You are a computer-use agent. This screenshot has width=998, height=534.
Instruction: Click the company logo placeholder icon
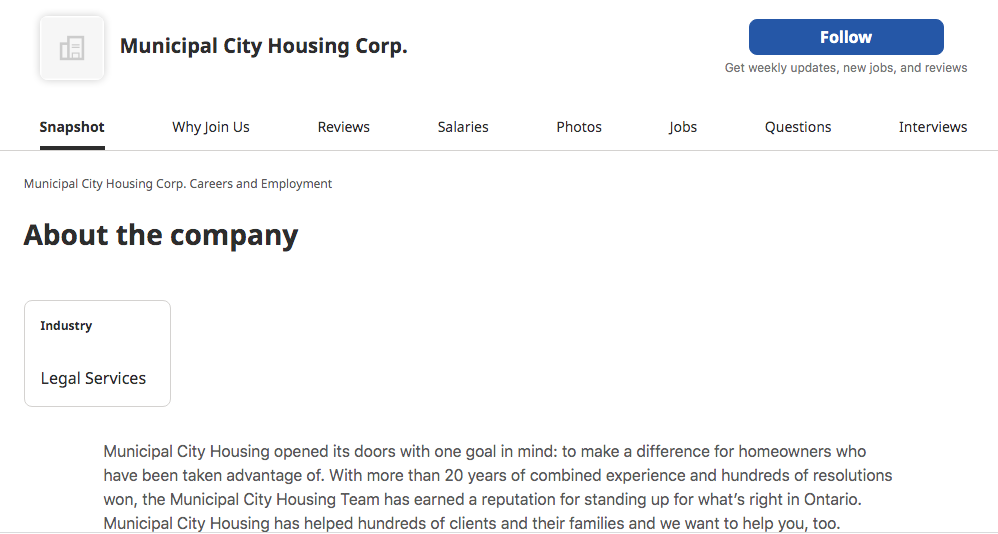point(72,48)
